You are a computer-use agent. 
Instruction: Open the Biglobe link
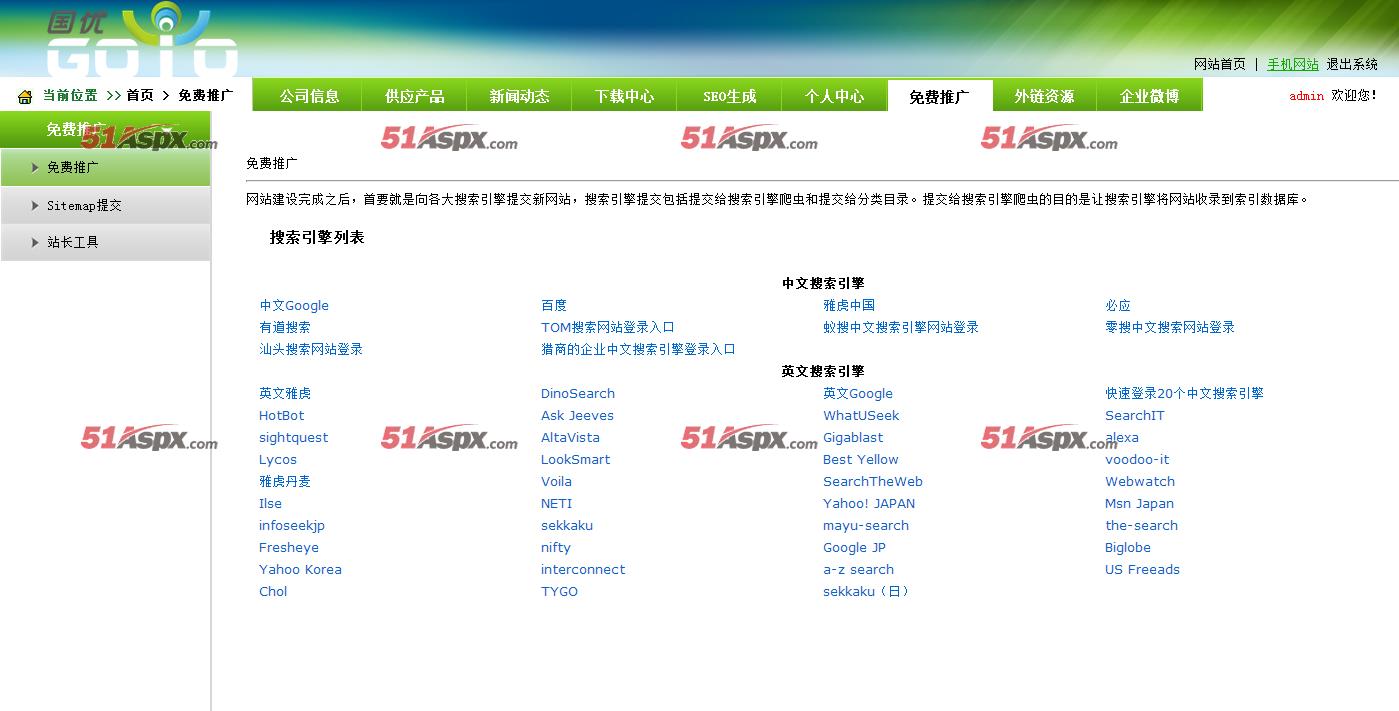(x=1128, y=548)
